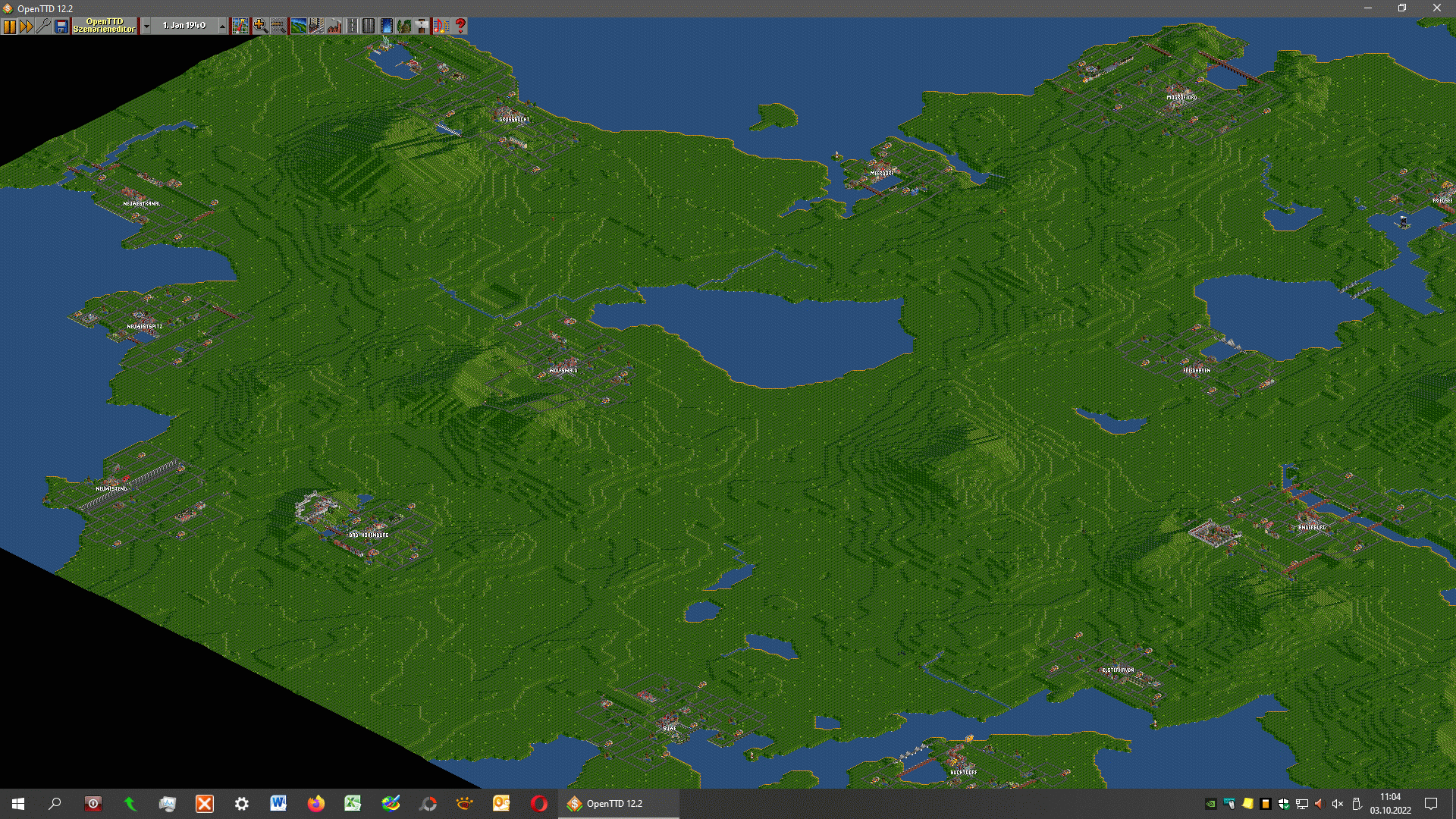Open the tram construction tool

(369, 27)
